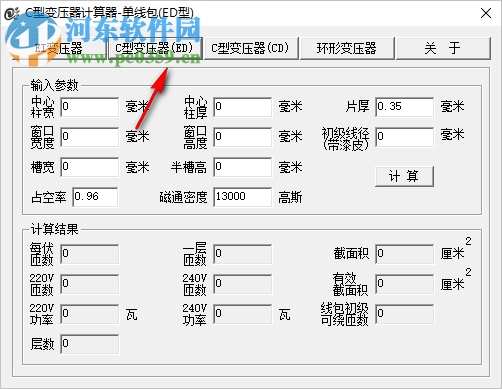
Task: Click the 层数 label
Action: [42, 344]
